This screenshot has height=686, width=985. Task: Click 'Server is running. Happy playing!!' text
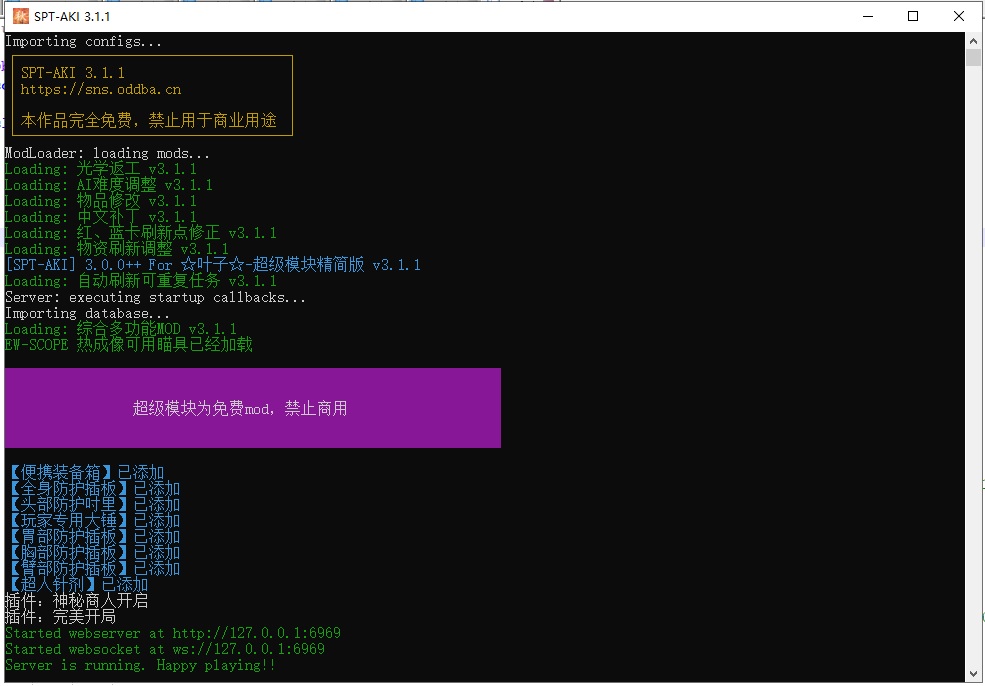click(140, 665)
